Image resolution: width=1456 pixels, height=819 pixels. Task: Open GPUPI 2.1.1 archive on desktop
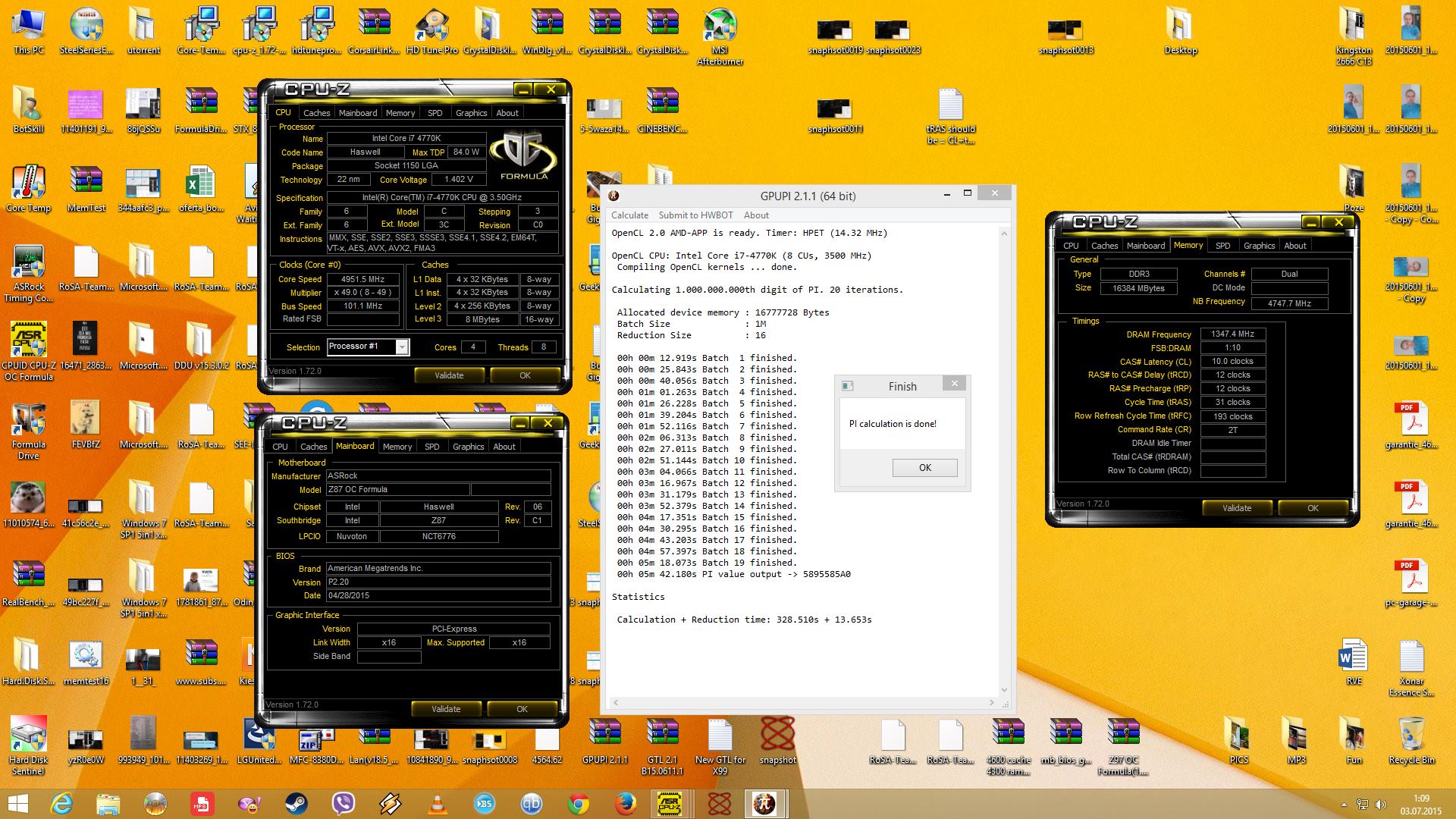tap(604, 740)
